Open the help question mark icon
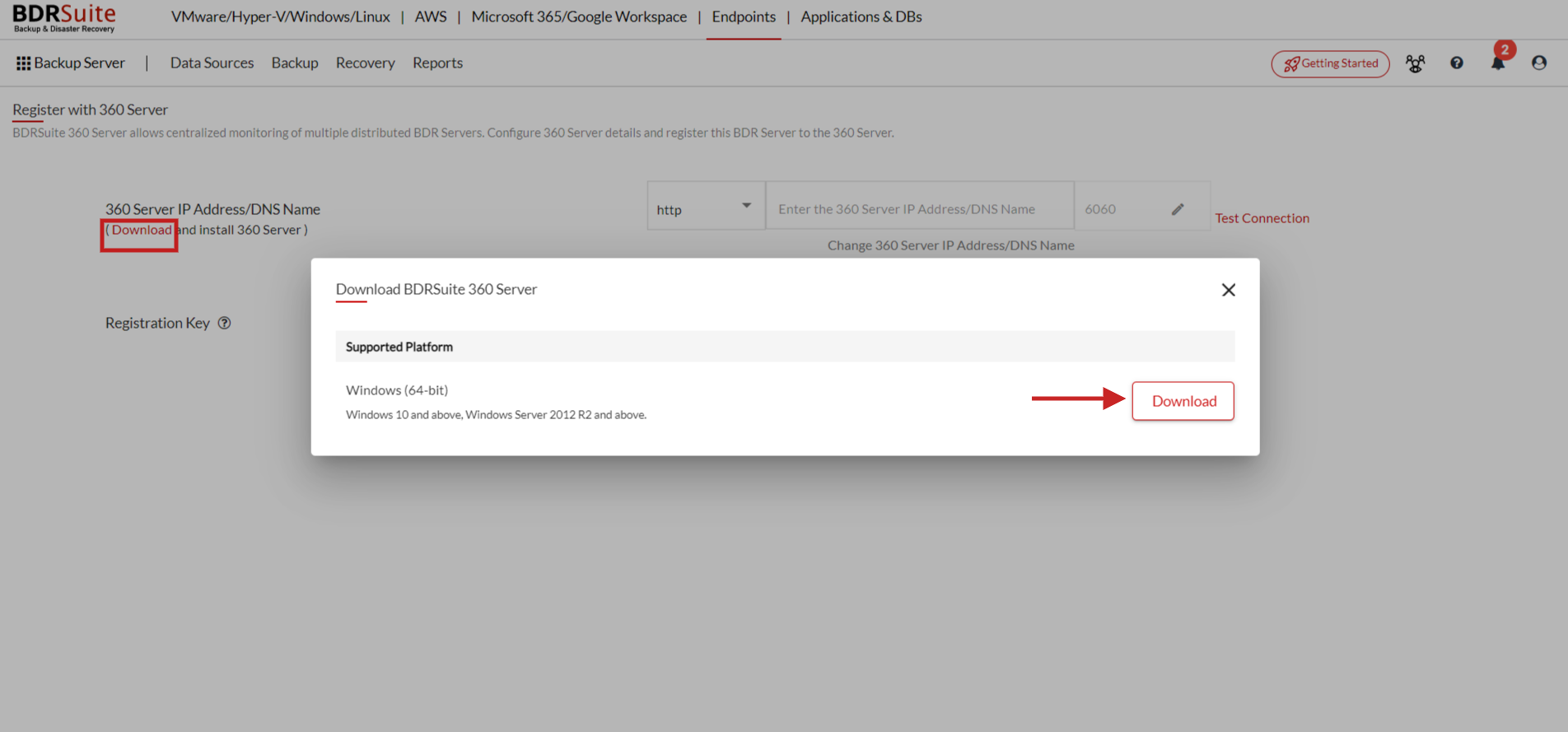This screenshot has height=732, width=1568. pos(1456,63)
